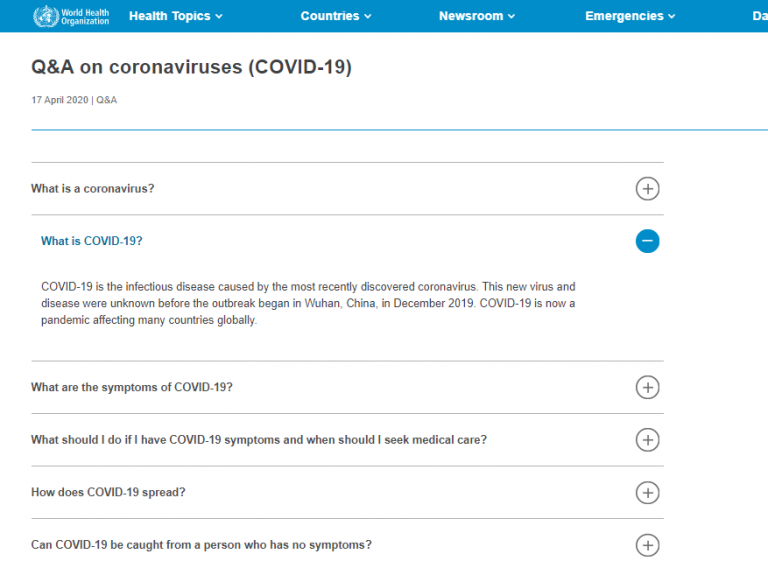This screenshot has width=768, height=568.
Task: Click the plus icon beside COVID-19 symptoms question
Action: [648, 387]
